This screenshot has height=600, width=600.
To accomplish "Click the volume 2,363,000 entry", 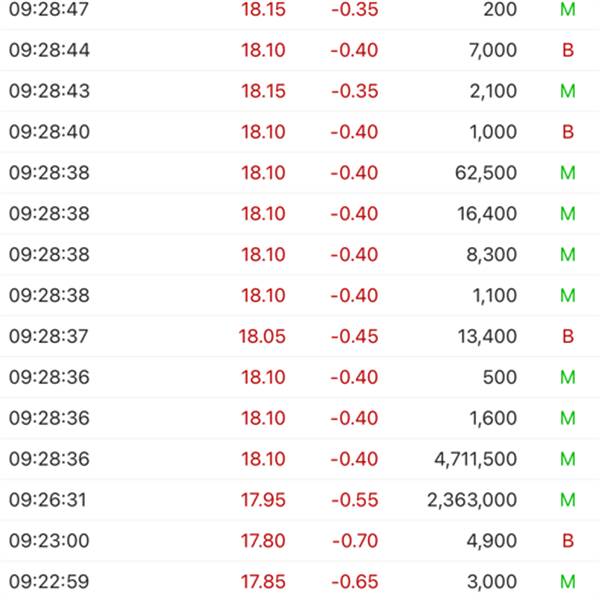I will coord(472,500).
